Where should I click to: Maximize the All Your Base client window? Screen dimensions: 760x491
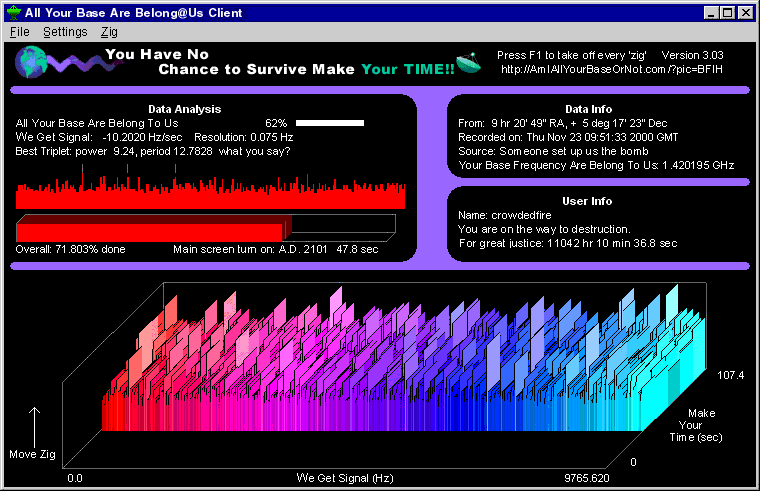click(728, 13)
